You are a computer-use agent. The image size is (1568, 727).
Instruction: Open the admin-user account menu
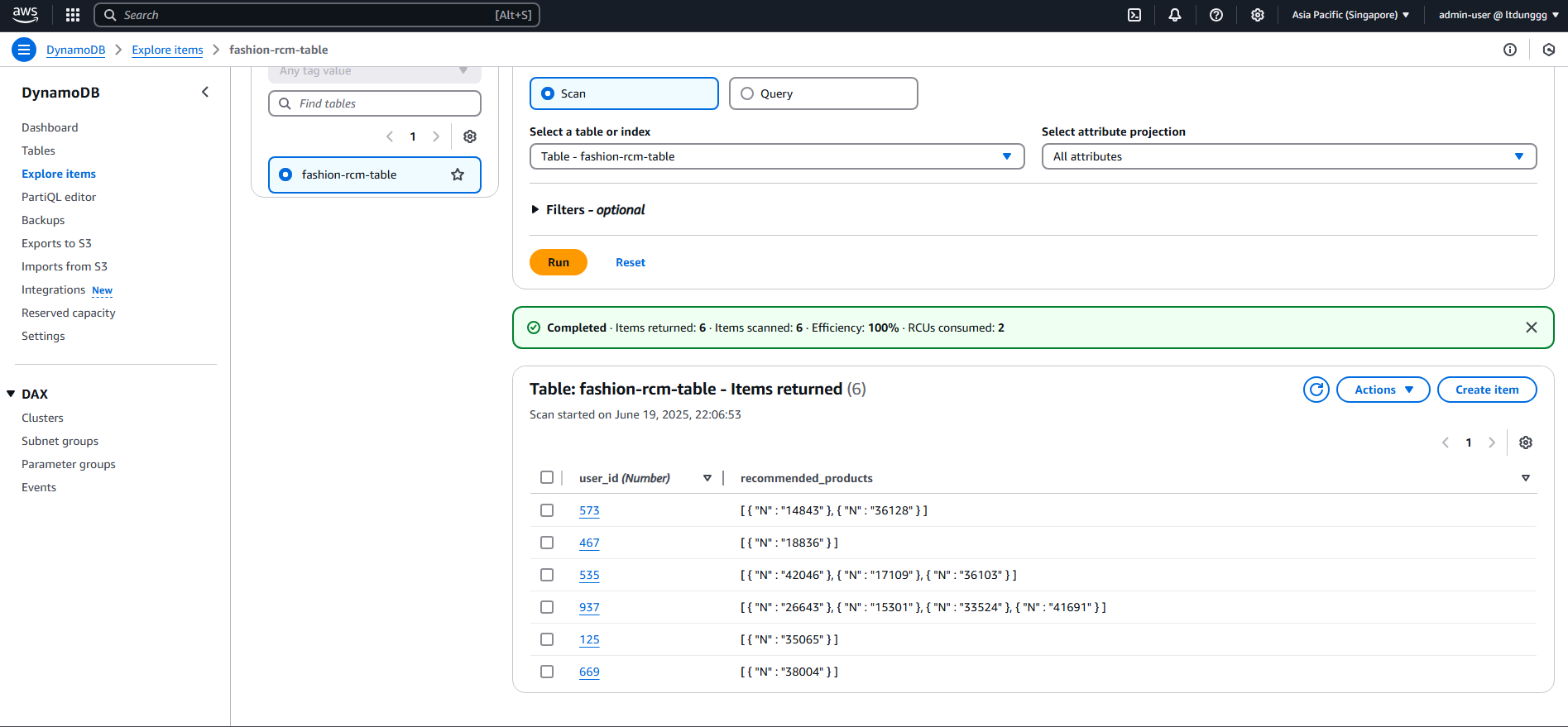click(1498, 15)
